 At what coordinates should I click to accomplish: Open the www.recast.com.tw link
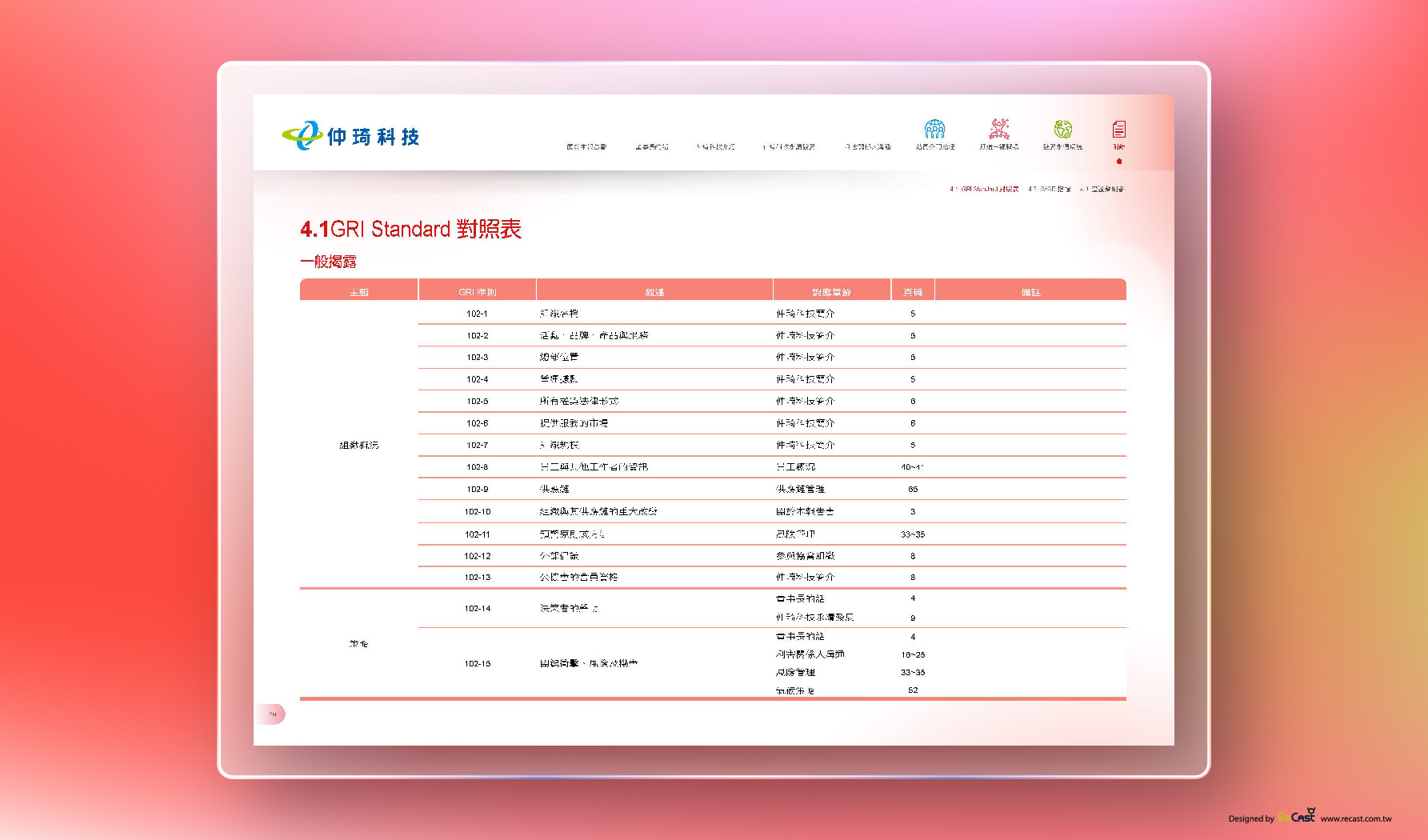pos(1356,818)
